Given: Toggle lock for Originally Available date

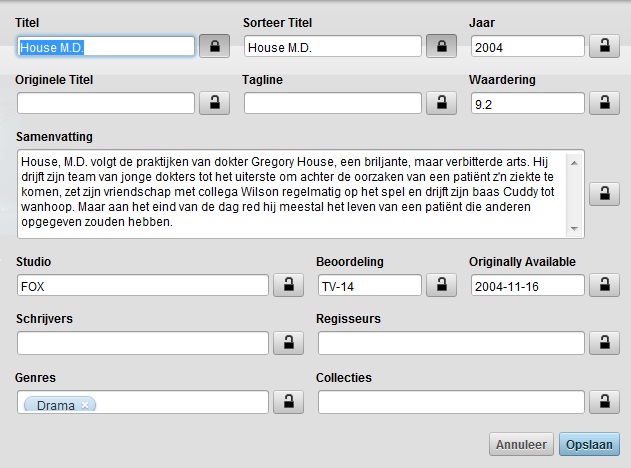Looking at the screenshot, I should (x=604, y=285).
